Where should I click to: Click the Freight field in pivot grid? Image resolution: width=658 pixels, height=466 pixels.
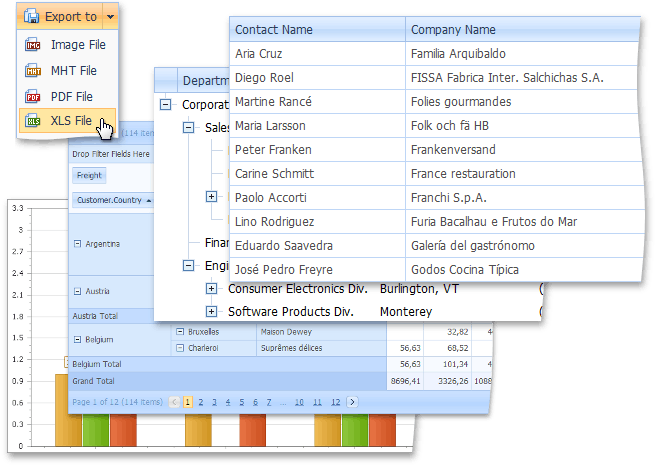pos(89,175)
